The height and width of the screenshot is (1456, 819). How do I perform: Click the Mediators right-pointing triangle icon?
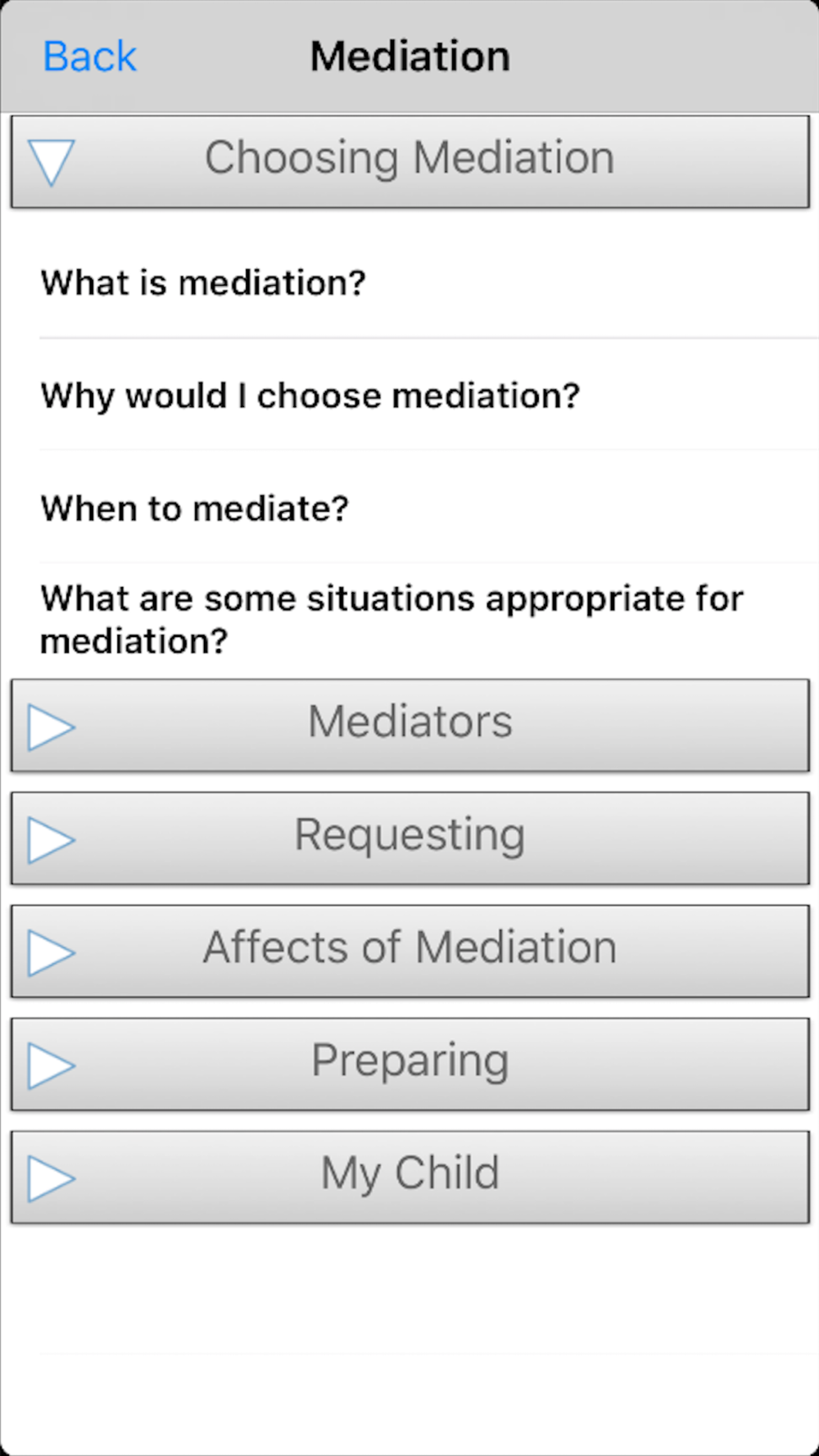tap(52, 726)
